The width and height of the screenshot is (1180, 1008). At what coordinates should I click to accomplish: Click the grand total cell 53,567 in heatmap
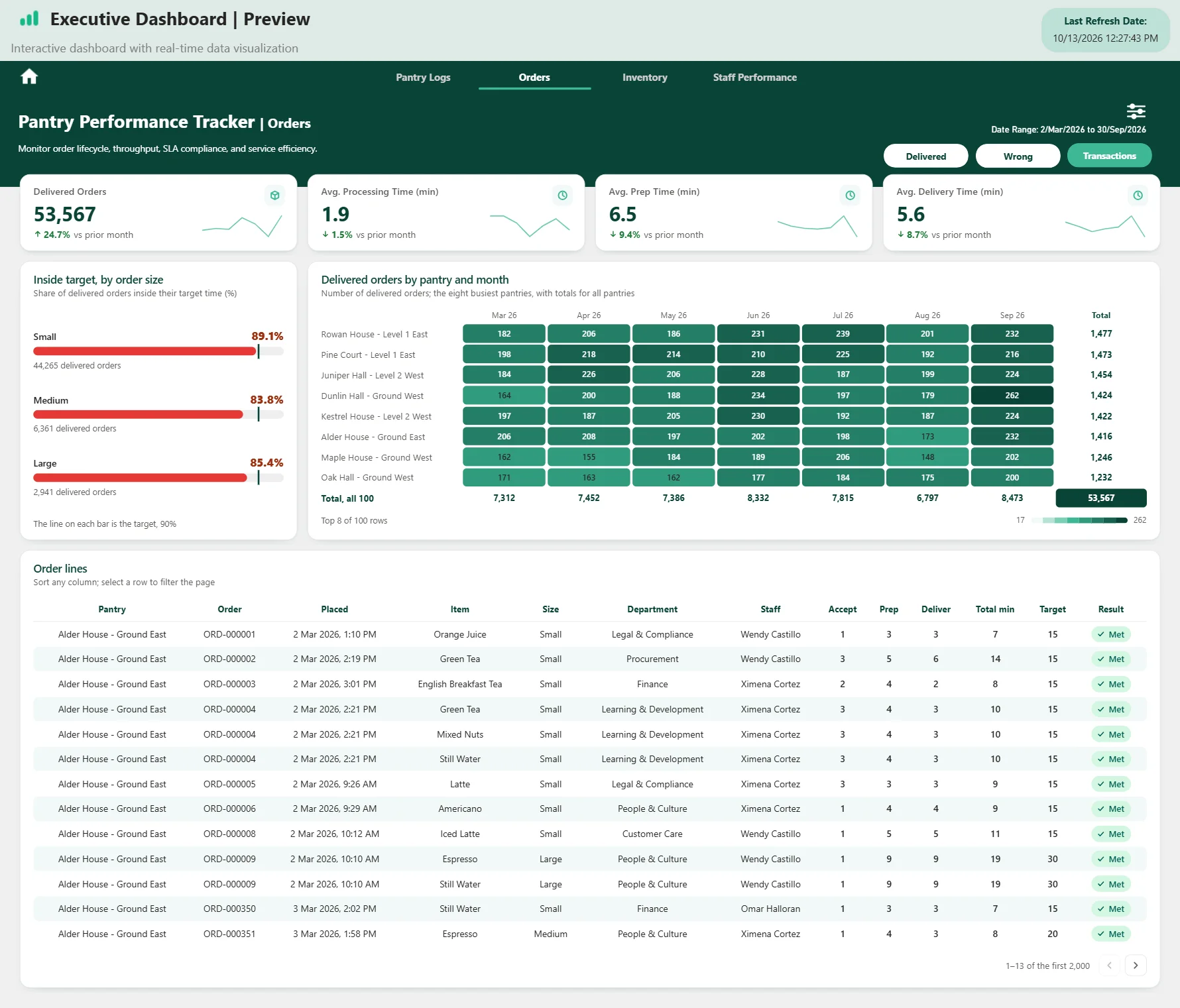(x=1100, y=498)
